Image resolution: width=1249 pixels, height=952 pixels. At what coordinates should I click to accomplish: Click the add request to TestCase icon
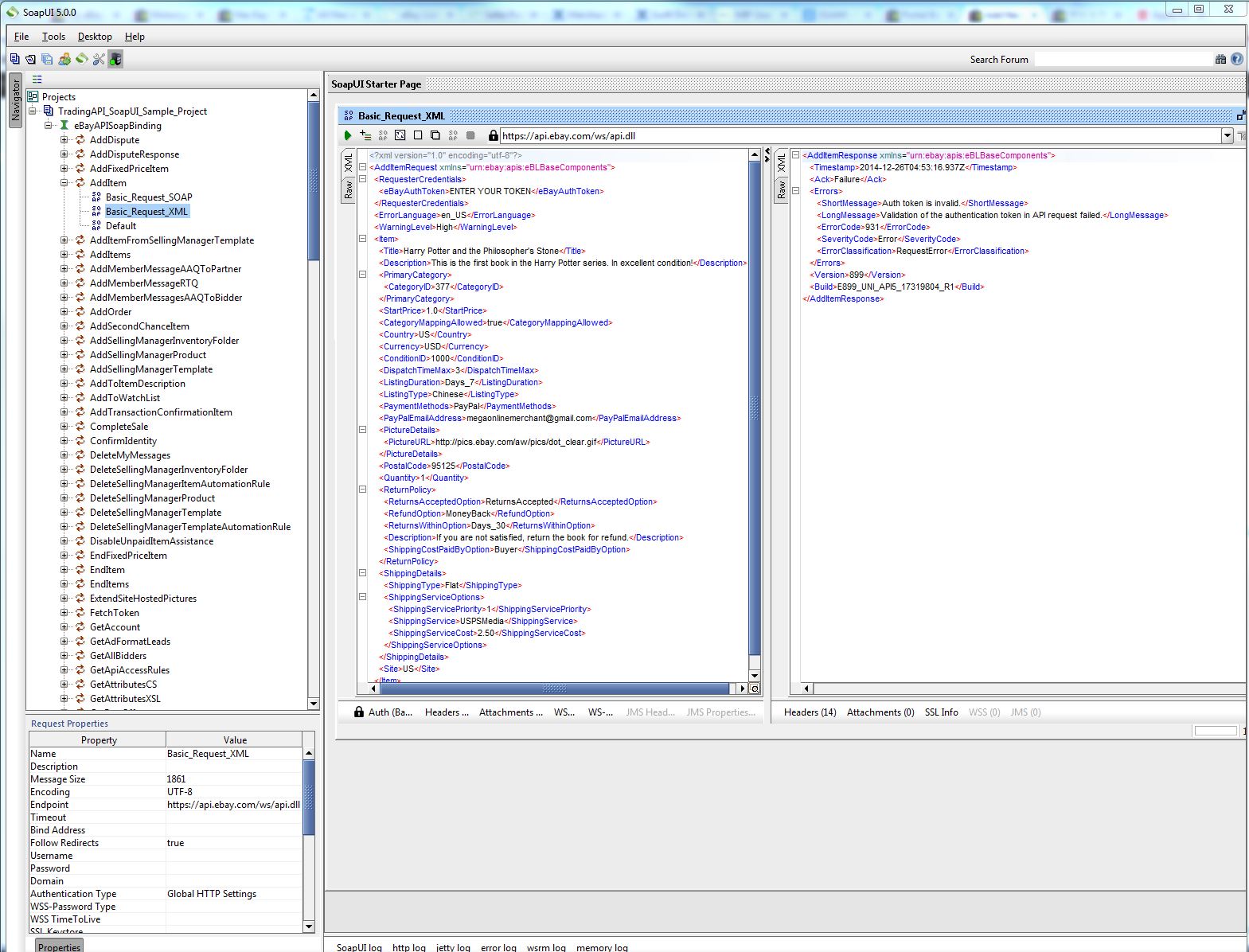pyautogui.click(x=365, y=135)
